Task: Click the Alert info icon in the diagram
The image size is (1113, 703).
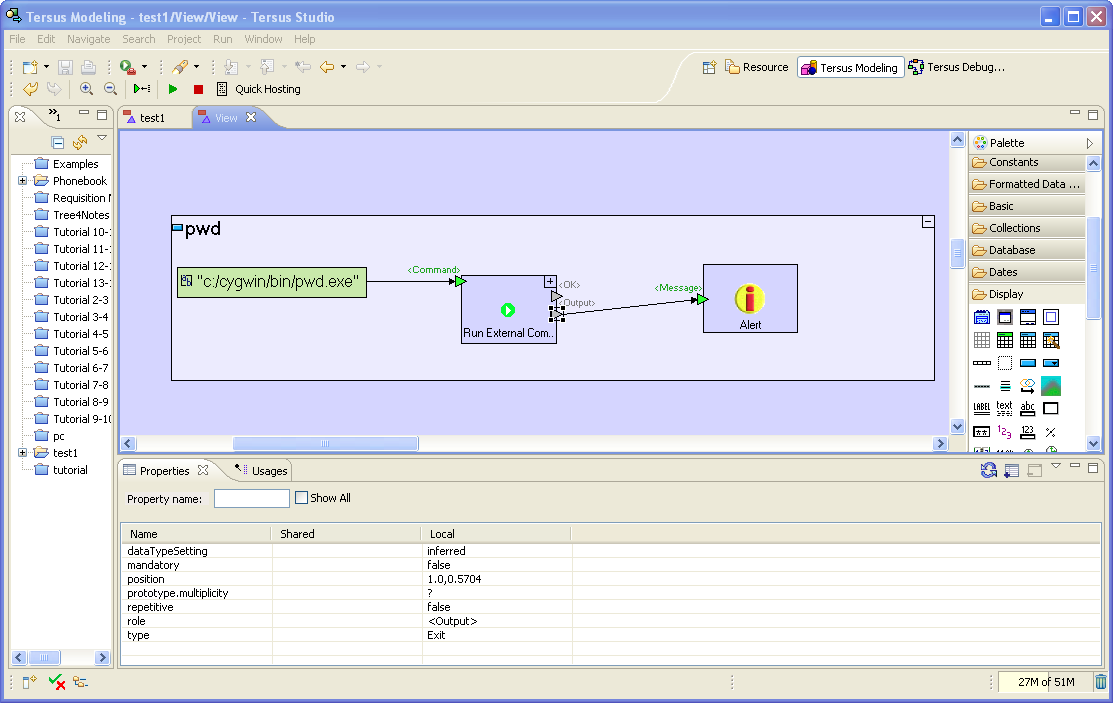Action: (x=749, y=299)
